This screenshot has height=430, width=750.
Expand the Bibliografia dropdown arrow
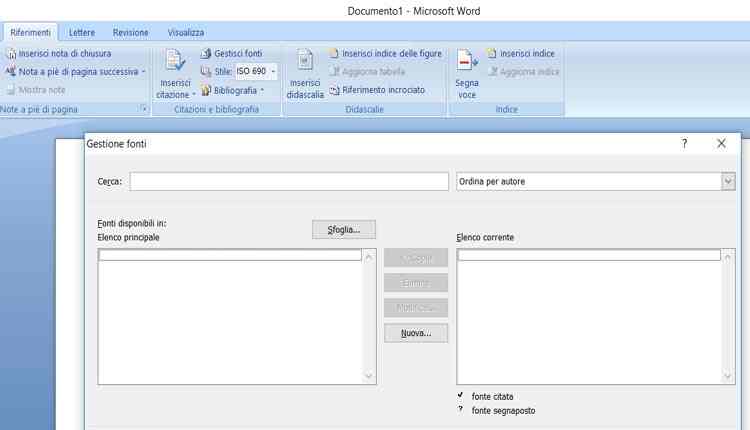point(262,90)
